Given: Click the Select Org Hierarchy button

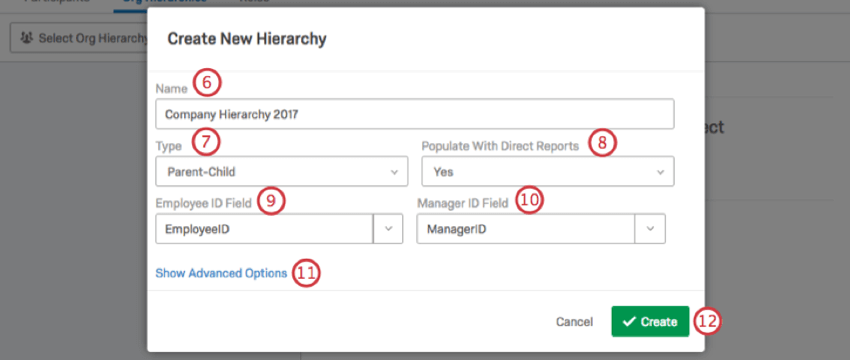Looking at the screenshot, I should click(x=80, y=38).
